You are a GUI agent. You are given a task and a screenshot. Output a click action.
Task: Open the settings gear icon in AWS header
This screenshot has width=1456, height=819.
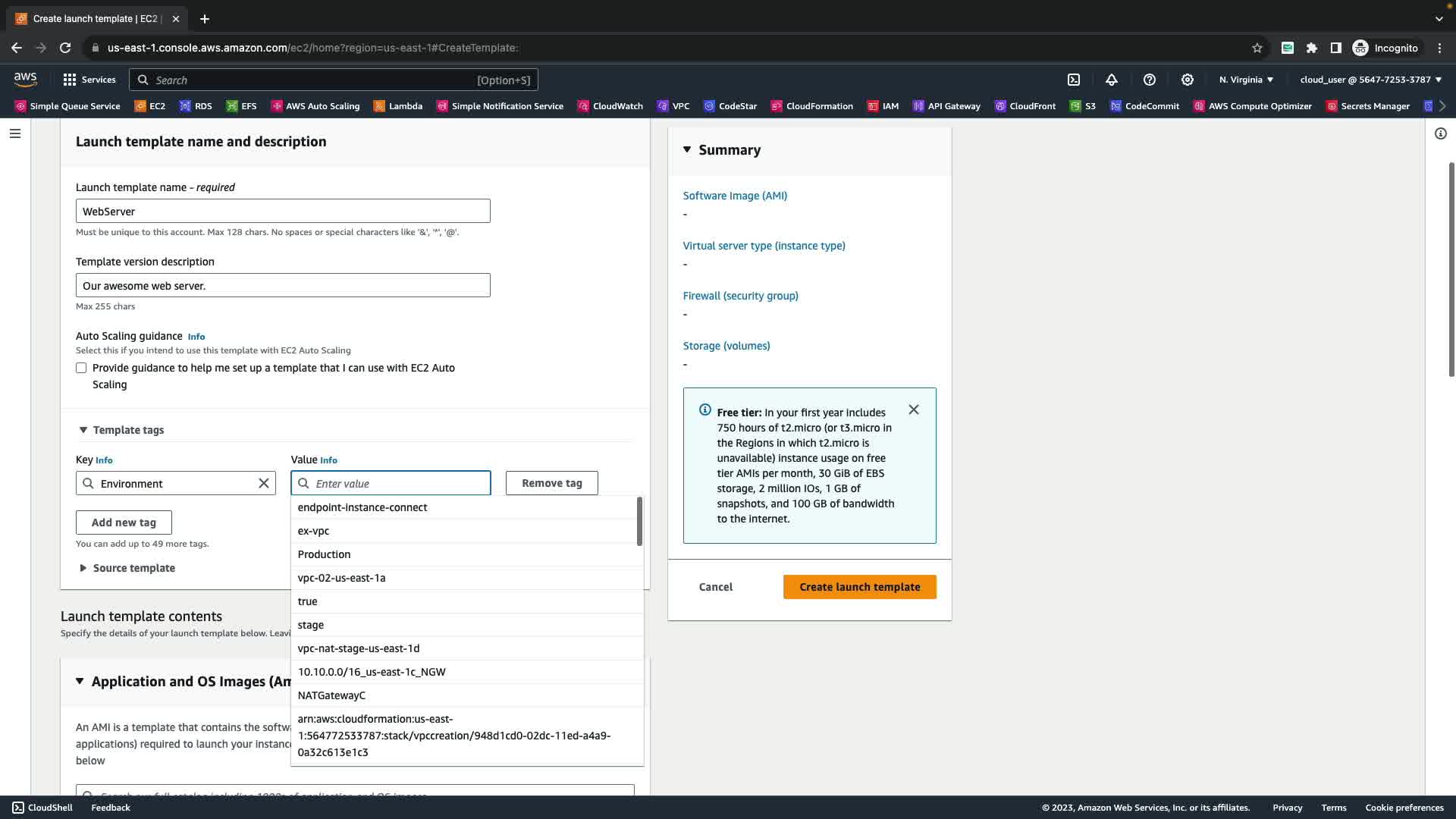[x=1188, y=80]
